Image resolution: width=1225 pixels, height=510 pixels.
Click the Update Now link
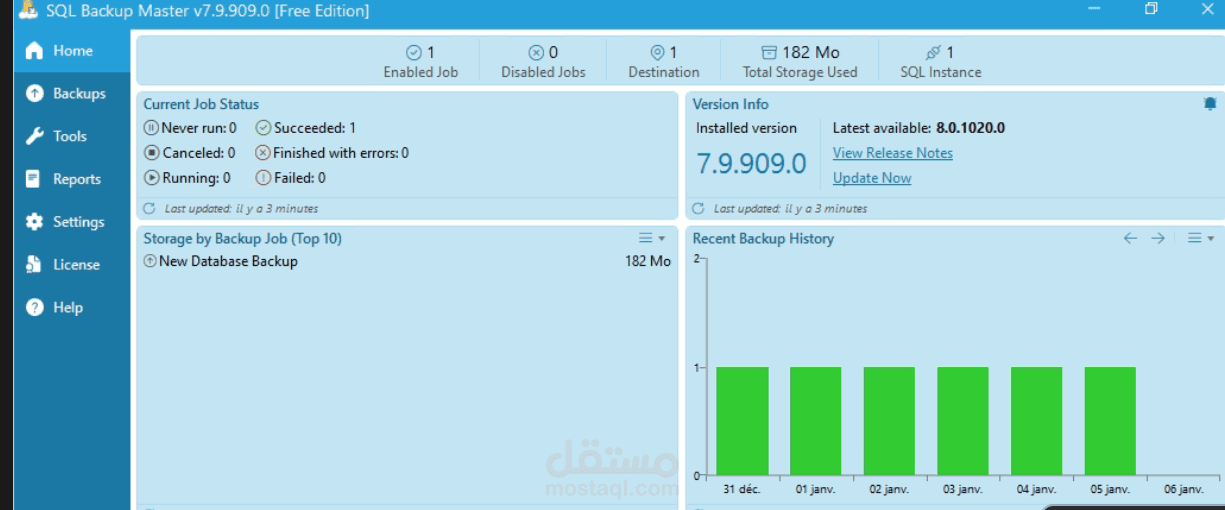(872, 178)
